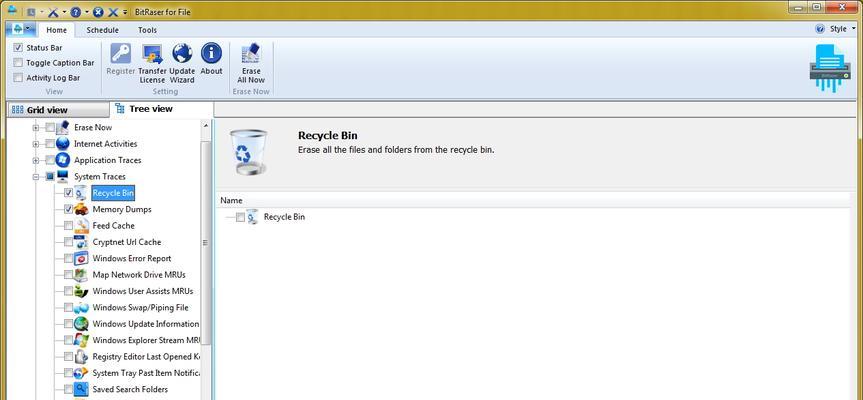
Task: Click the Application Traces Windows icon
Action: (x=63, y=160)
